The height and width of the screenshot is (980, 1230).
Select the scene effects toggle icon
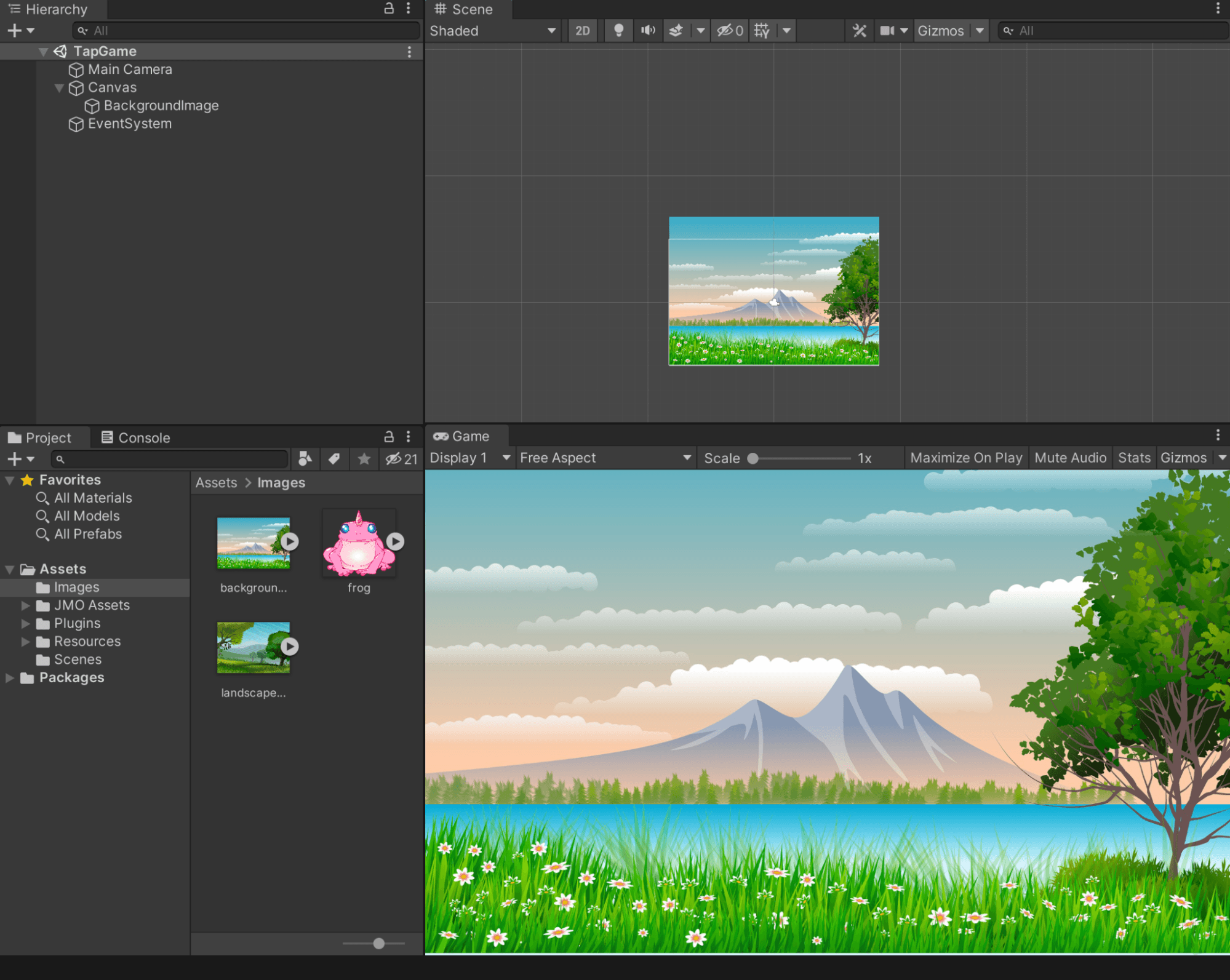(675, 30)
